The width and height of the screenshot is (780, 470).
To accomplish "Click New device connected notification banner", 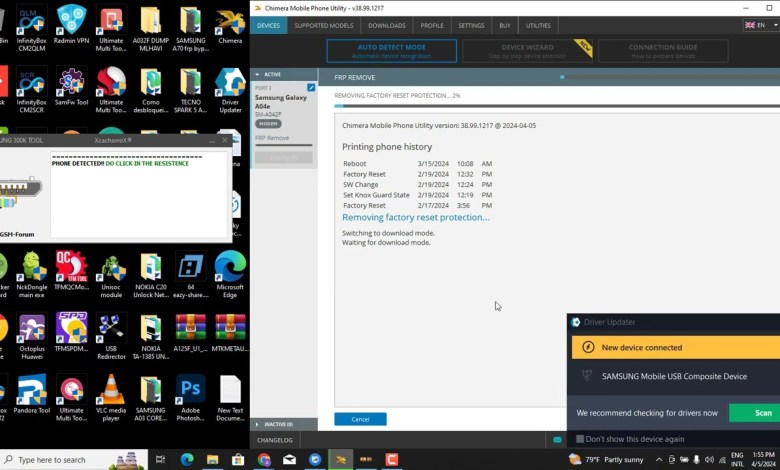I will pyautogui.click(x=676, y=347).
